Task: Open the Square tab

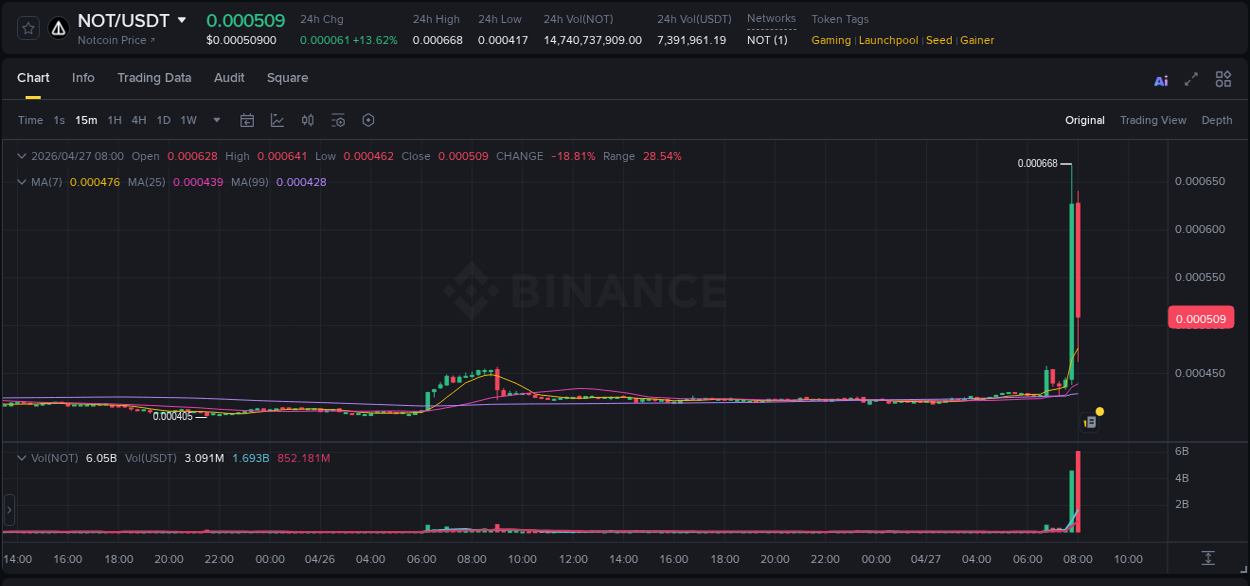Action: click(287, 78)
